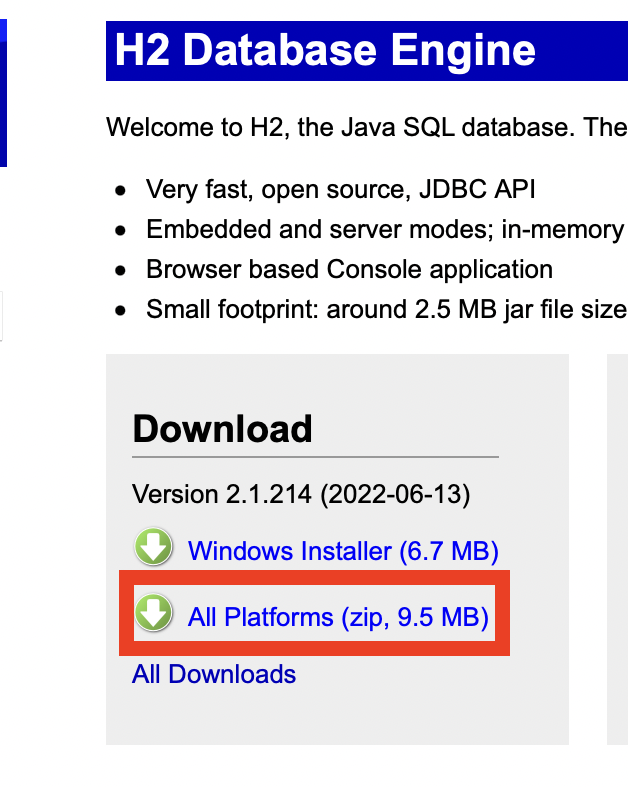The image size is (628, 787).
Task: Click the bullet dot before 'Small footprint'
Action: [x=121, y=310]
